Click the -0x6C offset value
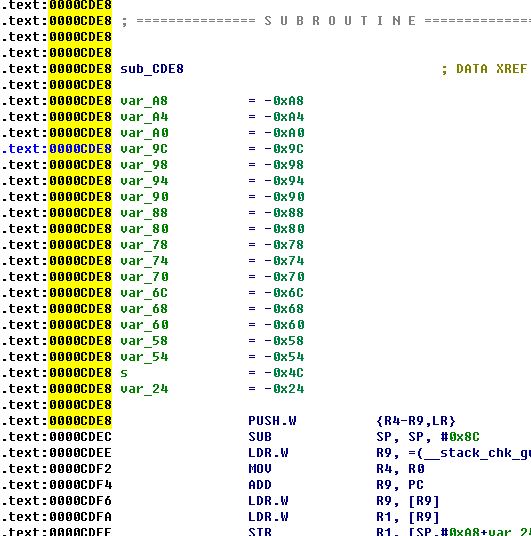531x536 pixels. coord(284,293)
